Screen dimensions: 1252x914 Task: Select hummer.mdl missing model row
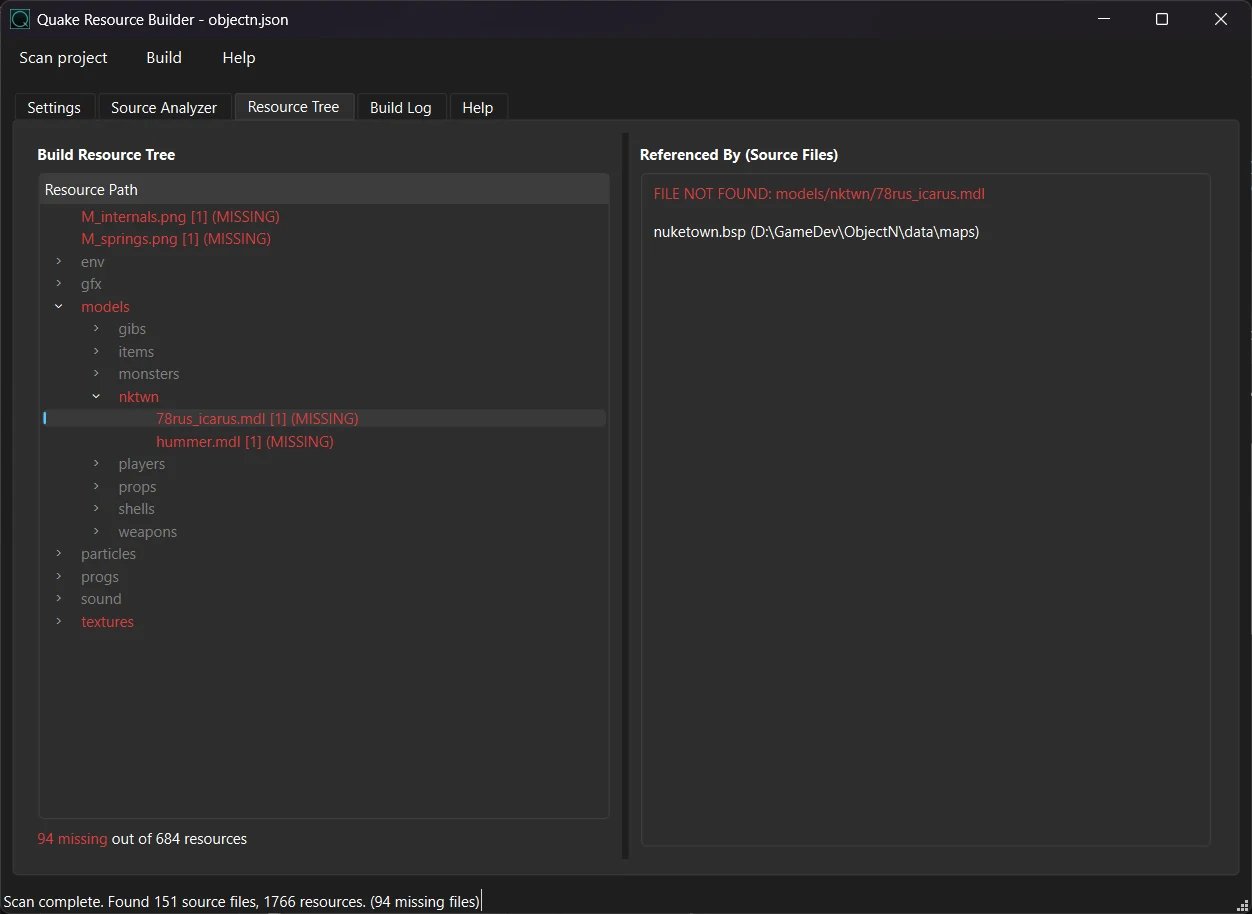click(x=245, y=442)
